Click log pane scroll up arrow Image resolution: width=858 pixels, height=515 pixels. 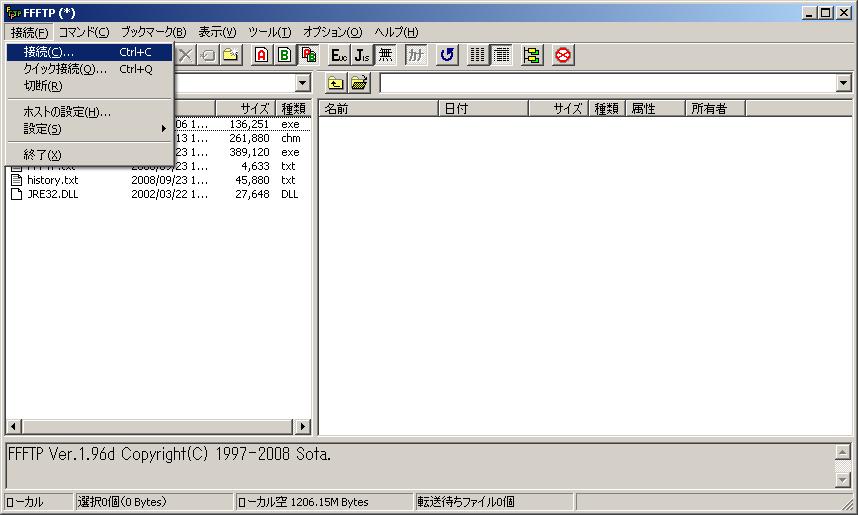(x=843, y=452)
